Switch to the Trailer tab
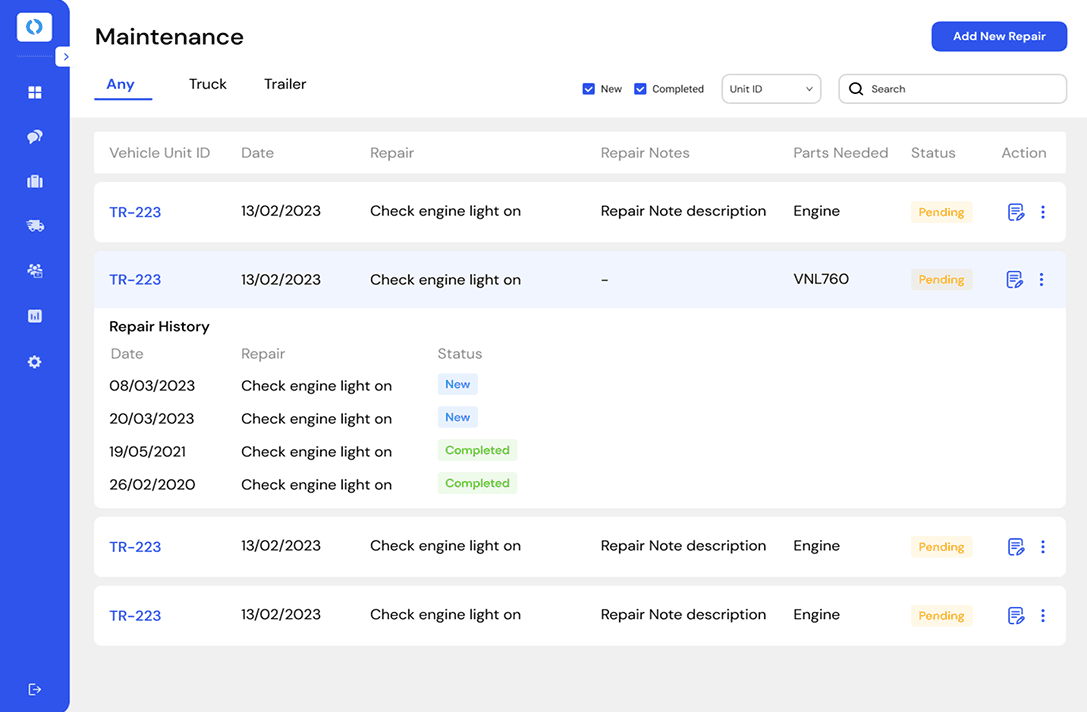The image size is (1087, 712). 285,84
